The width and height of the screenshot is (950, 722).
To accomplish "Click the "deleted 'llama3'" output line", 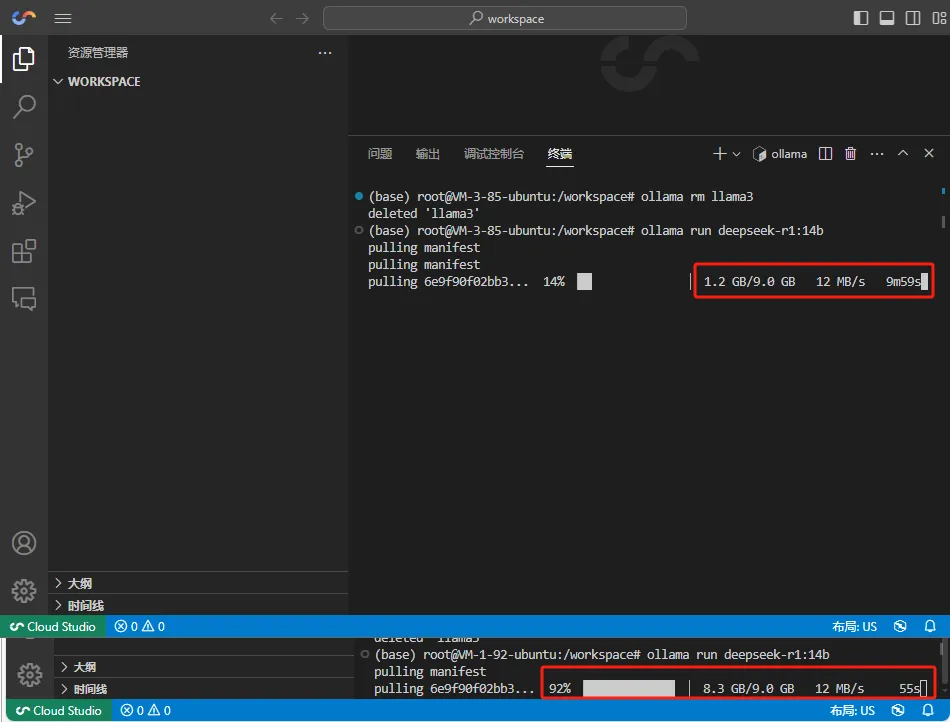I will pos(424,213).
